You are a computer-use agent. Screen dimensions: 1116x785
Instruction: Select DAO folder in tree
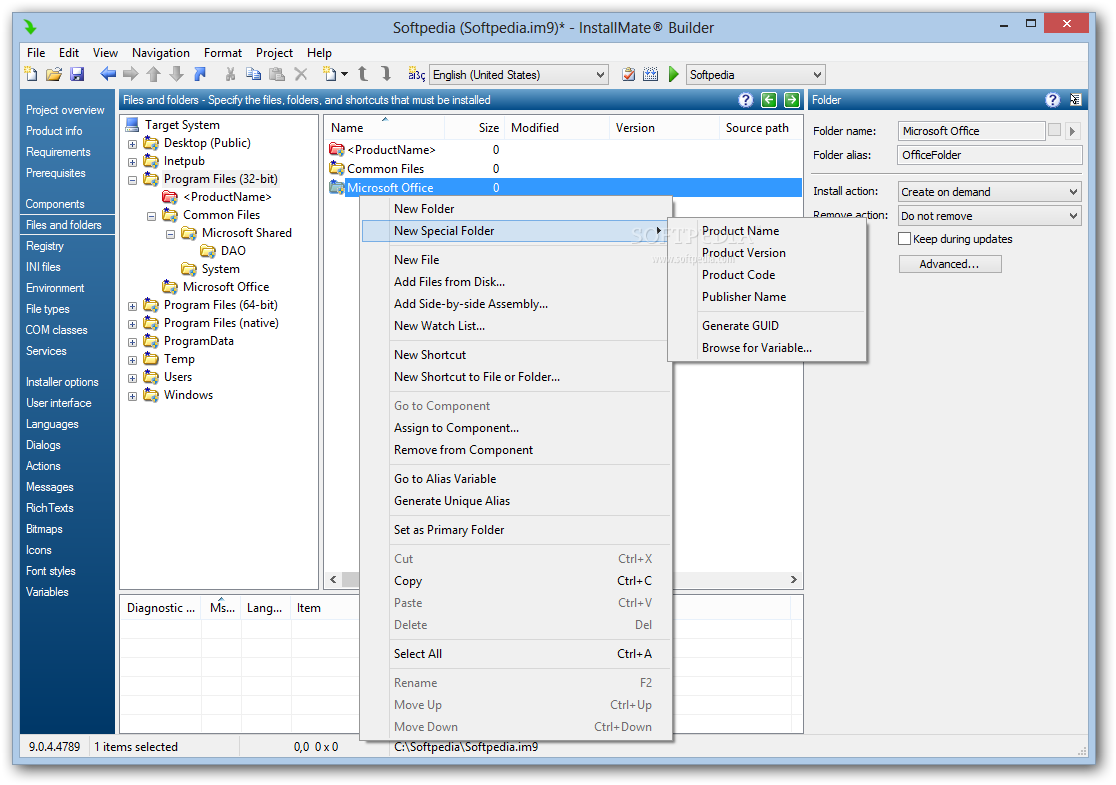(x=233, y=251)
